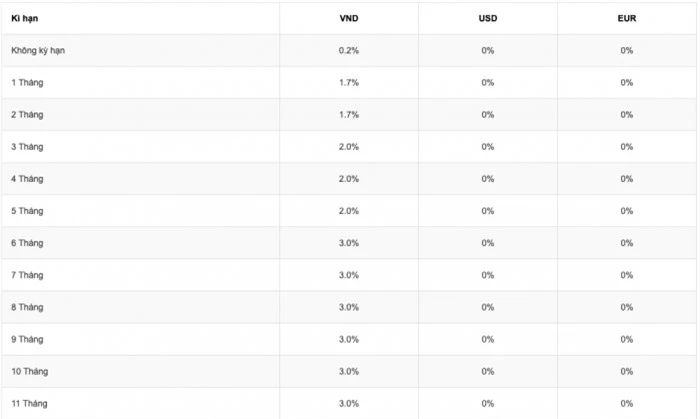
Task: Click the "10 Tháng" row label
Action: 30,371
